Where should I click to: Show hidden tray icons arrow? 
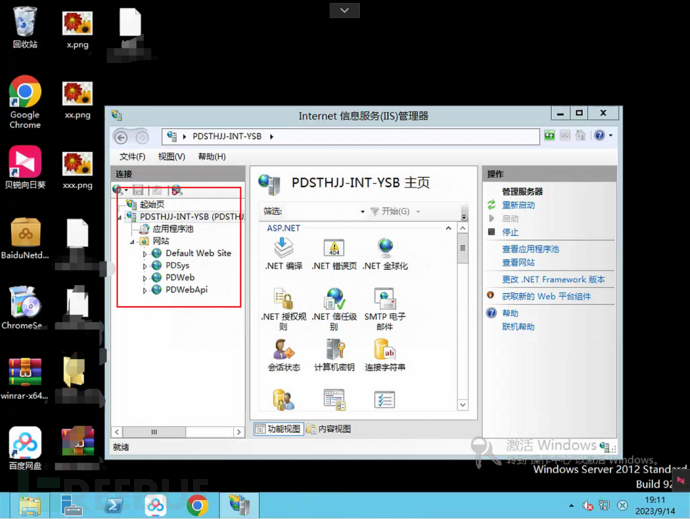coord(571,506)
